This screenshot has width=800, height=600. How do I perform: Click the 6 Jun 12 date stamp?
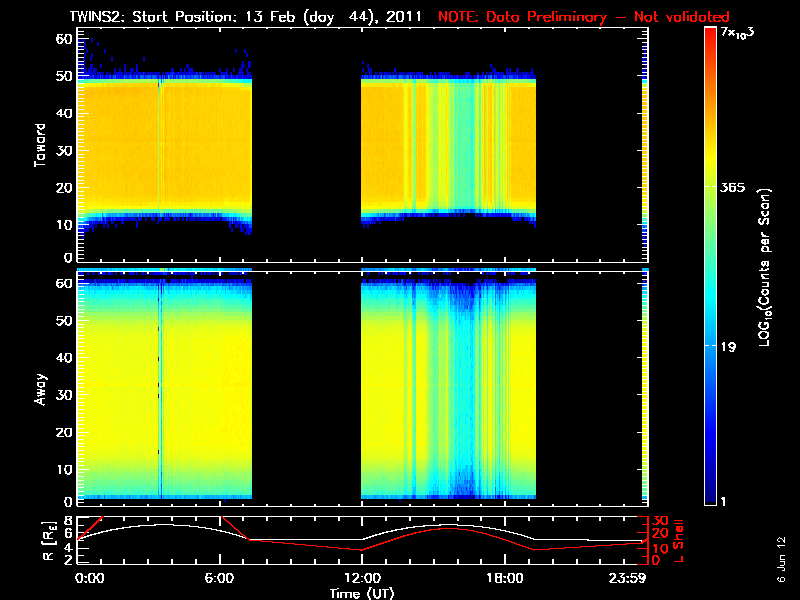tap(781, 559)
